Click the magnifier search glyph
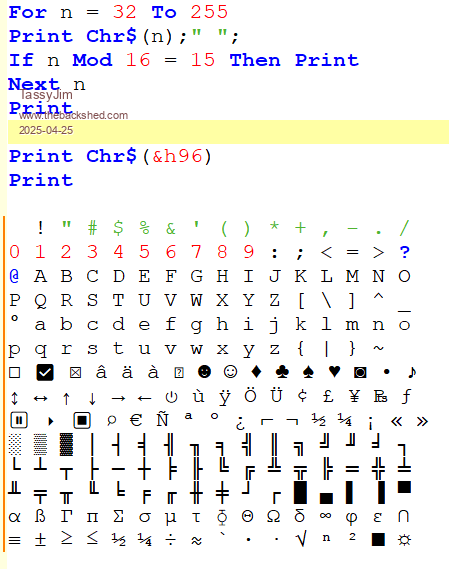This screenshot has height=569, width=449. (x=111, y=420)
